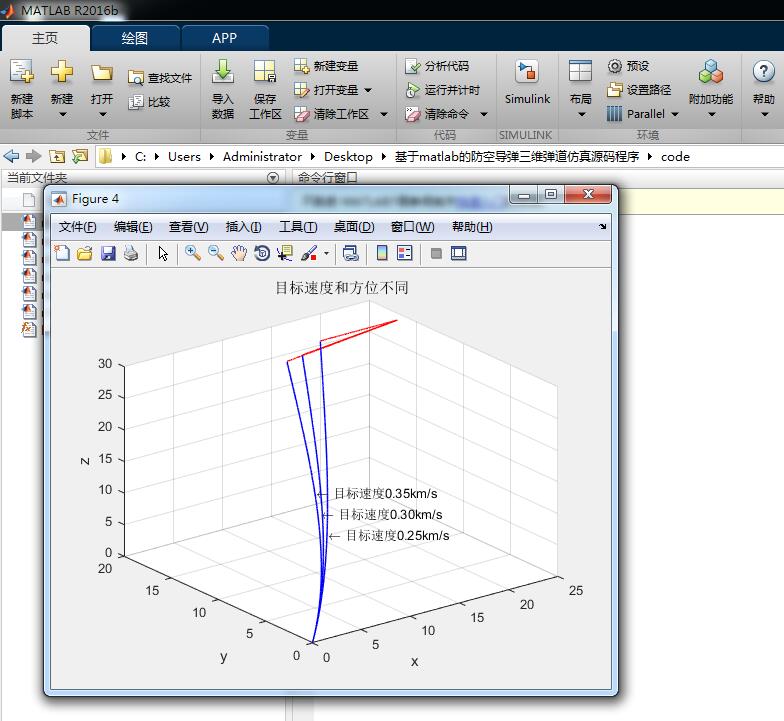Expand the 布局 (Layout) dropdown
The image size is (784, 721).
click(x=581, y=114)
